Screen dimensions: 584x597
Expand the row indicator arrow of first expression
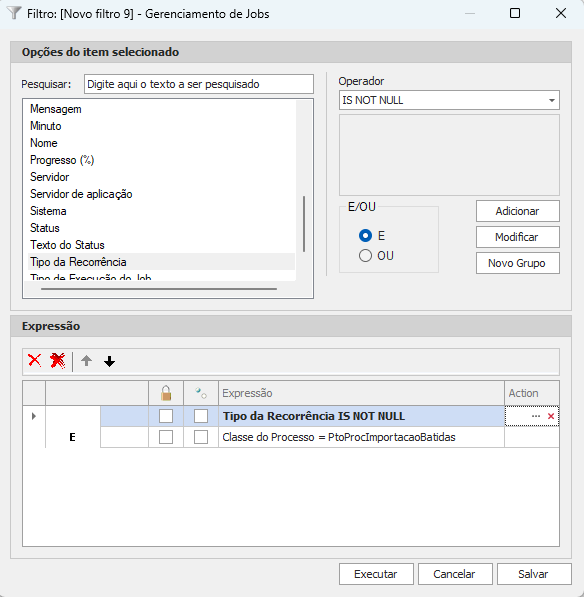pyautogui.click(x=34, y=416)
